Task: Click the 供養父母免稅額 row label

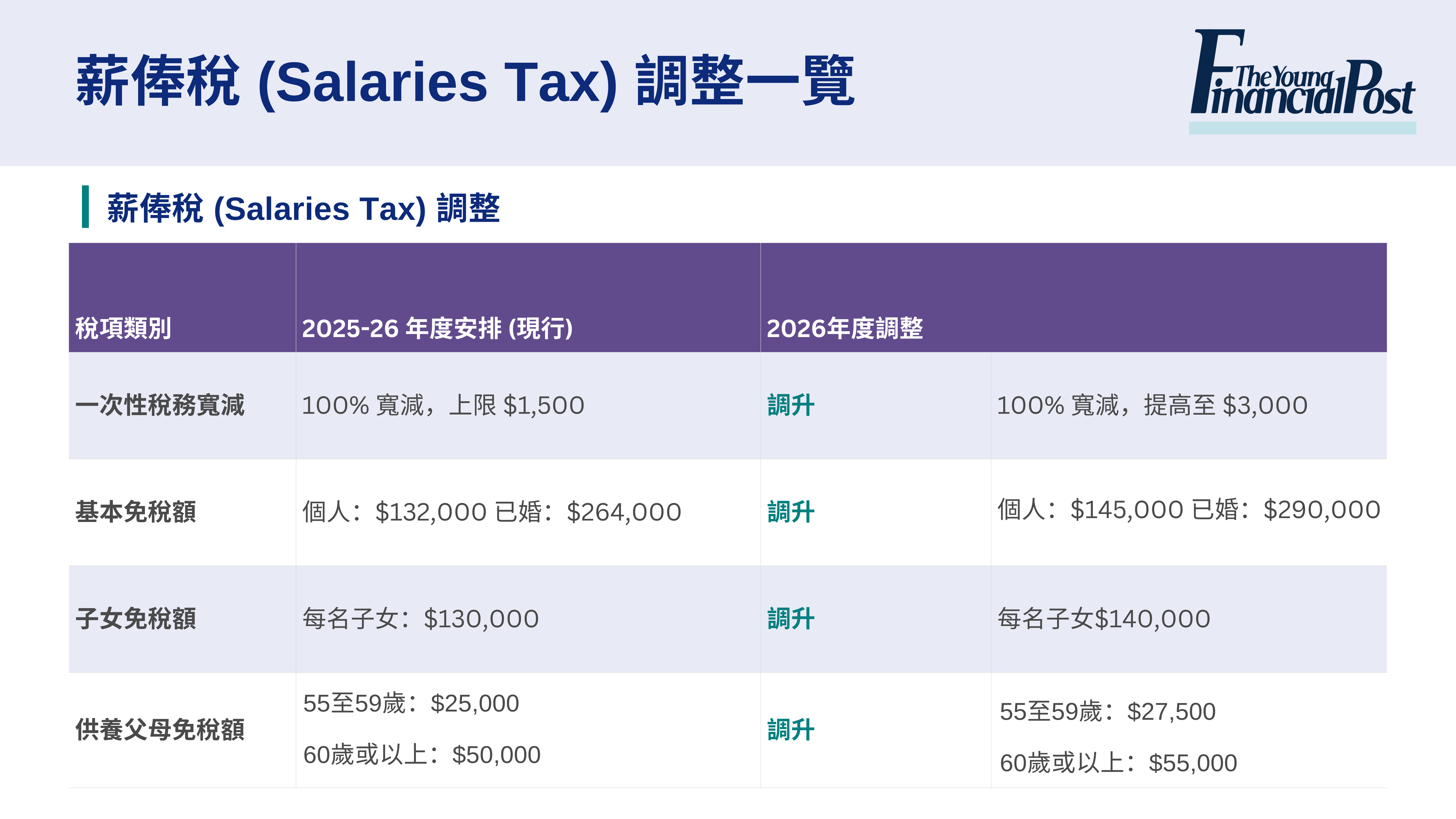Action: (160, 730)
